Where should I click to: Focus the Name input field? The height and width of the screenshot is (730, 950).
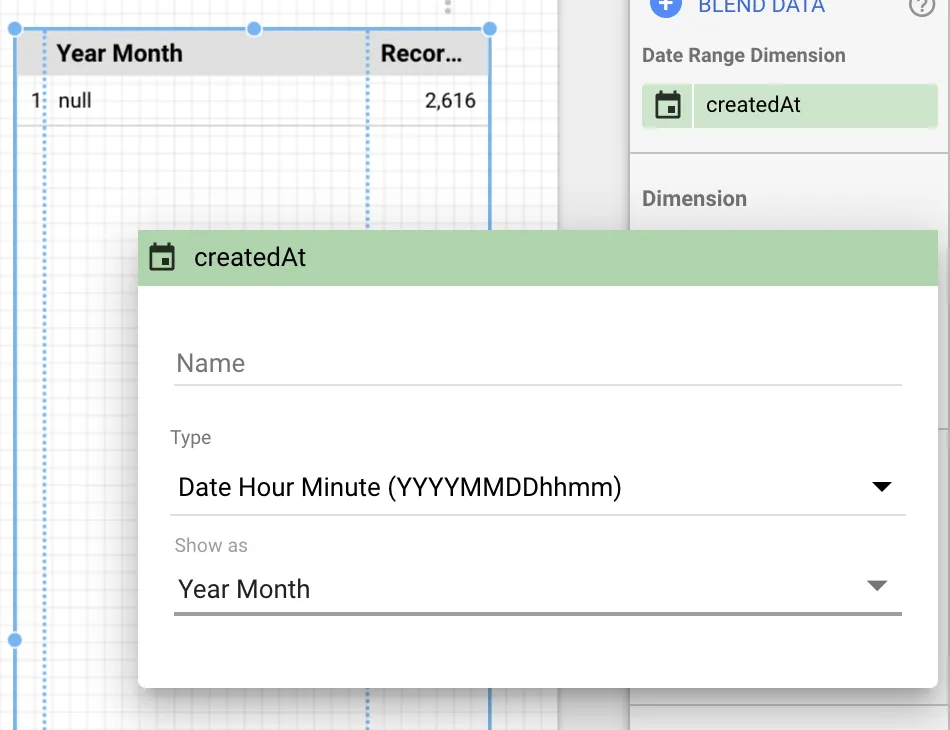(x=537, y=364)
